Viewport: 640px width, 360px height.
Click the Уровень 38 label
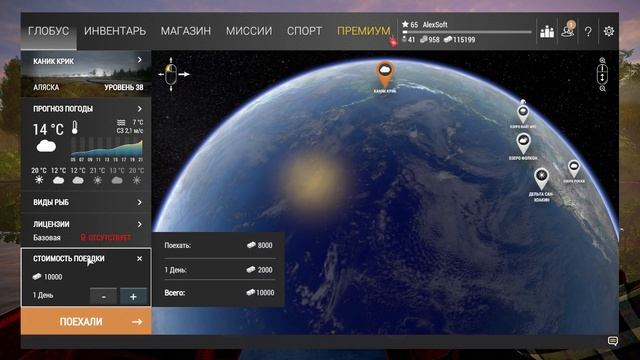[x=124, y=87]
